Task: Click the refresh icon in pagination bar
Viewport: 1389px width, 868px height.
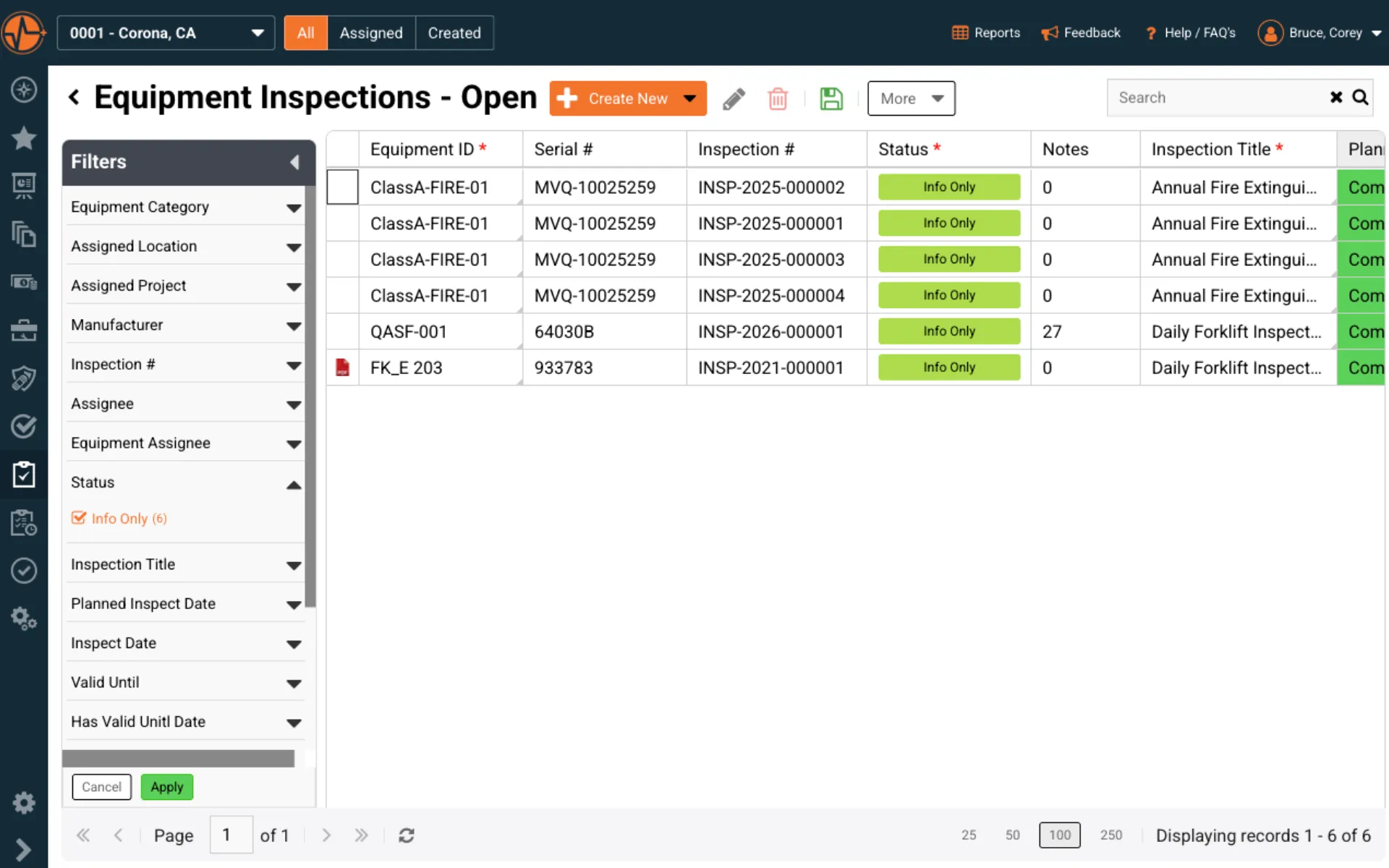Action: point(407,835)
